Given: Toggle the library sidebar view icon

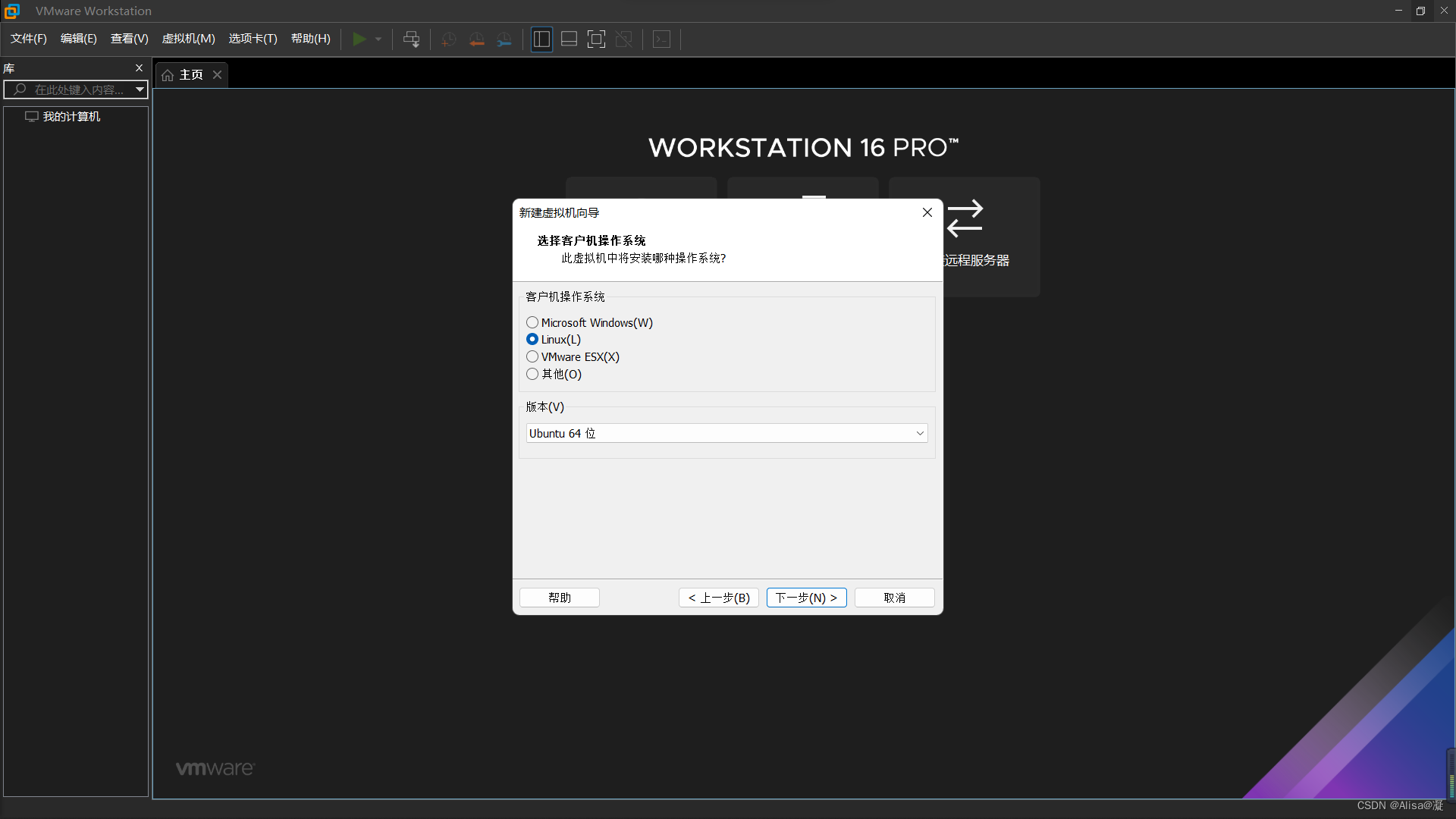Looking at the screenshot, I should pos(541,39).
